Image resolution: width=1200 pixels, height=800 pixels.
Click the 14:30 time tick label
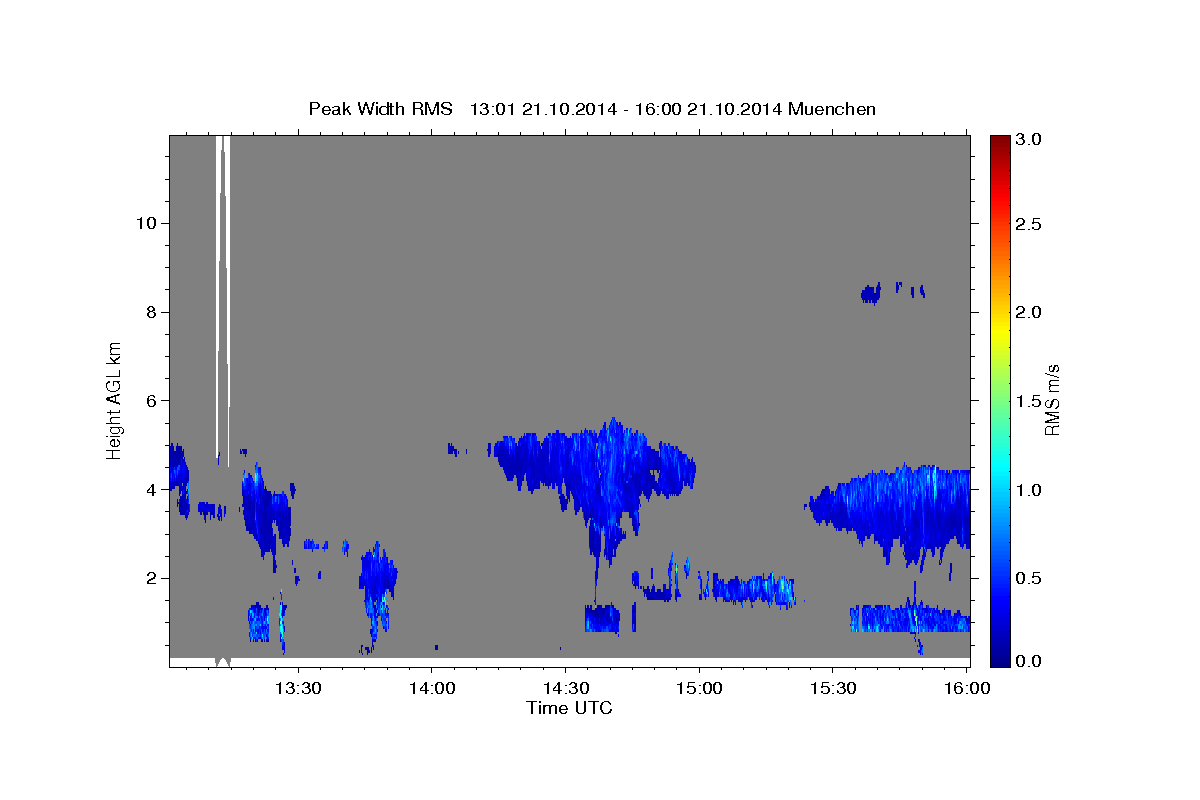click(x=565, y=688)
